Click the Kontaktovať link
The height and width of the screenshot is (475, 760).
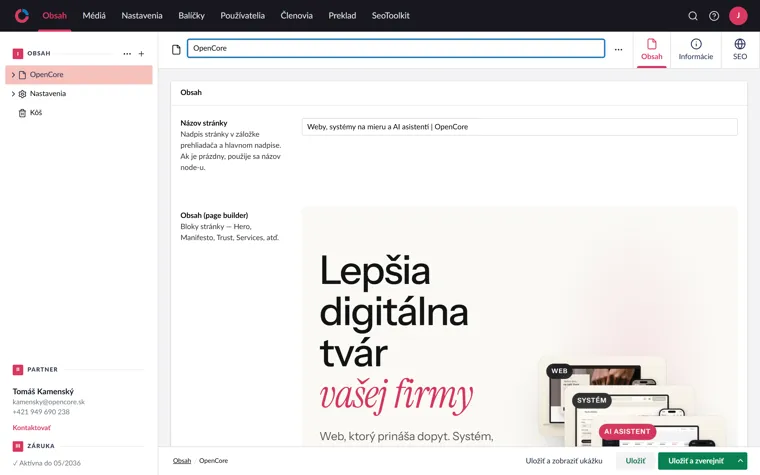pyautogui.click(x=32, y=428)
